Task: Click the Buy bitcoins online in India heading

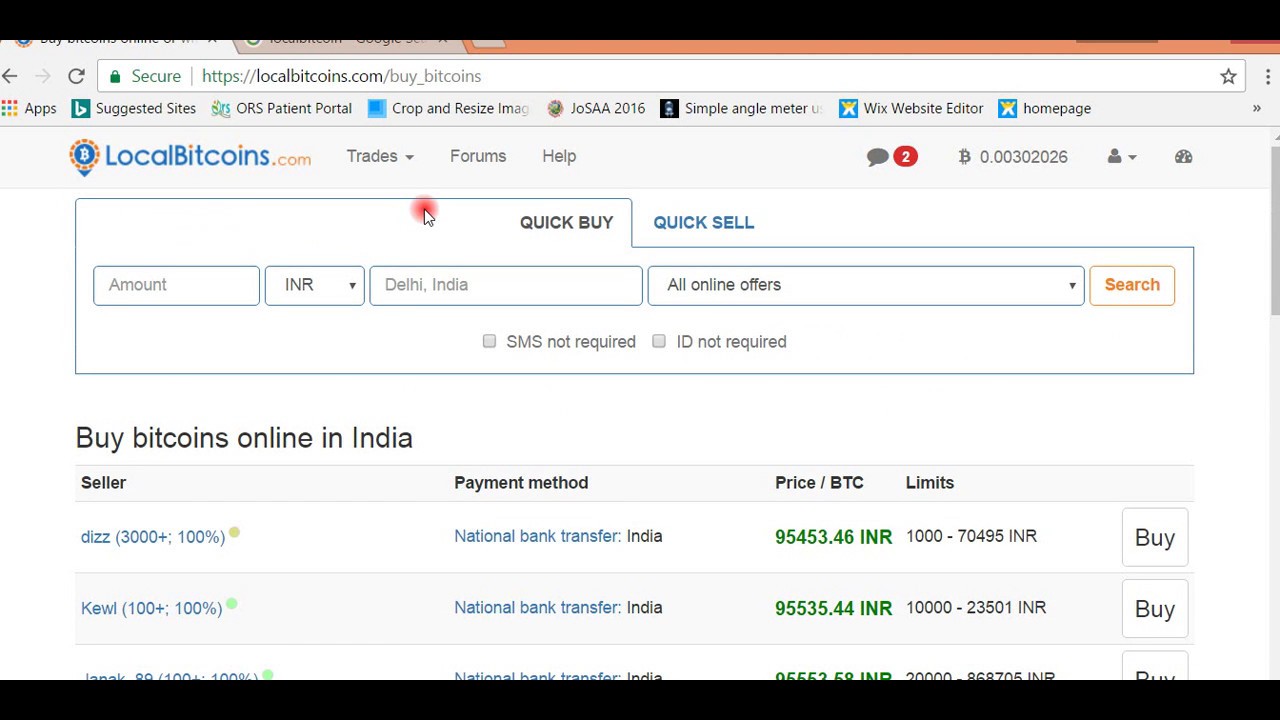Action: click(x=244, y=438)
